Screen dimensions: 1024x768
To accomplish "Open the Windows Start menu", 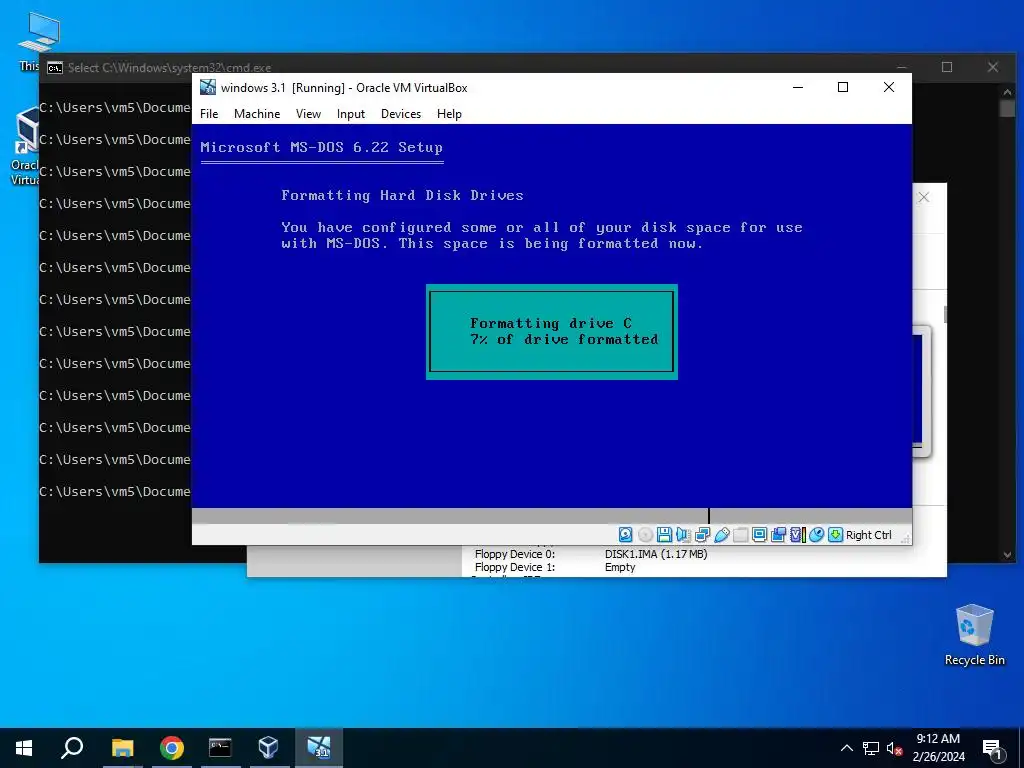I will click(x=24, y=748).
